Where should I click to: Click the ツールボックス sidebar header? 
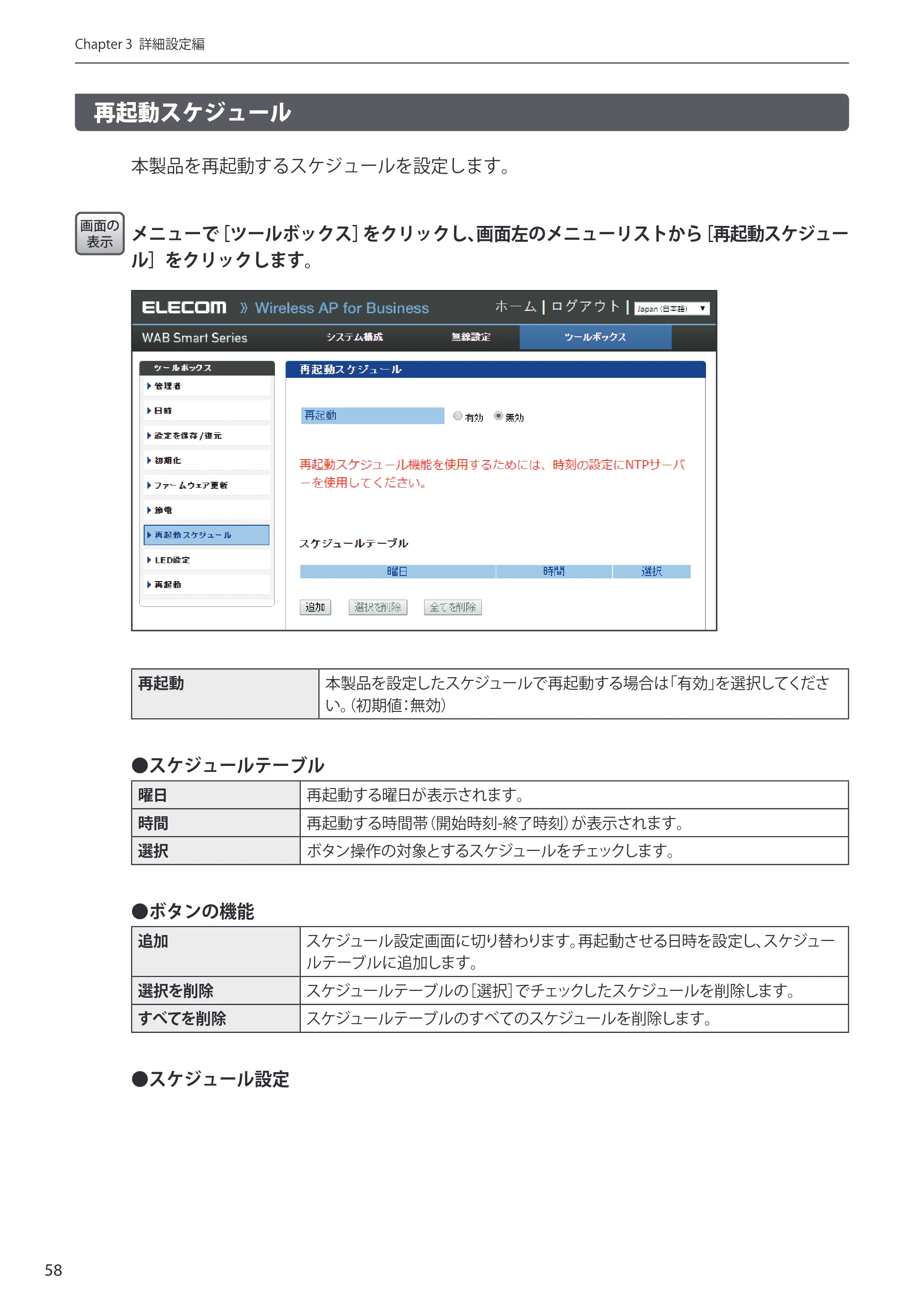coord(207,368)
